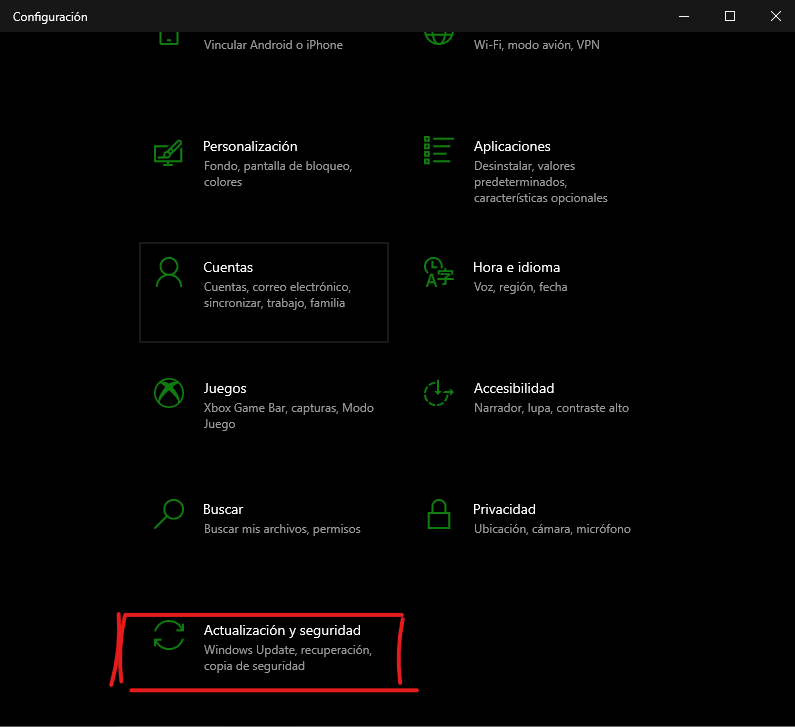
Task: Open Actualización y seguridad heading text
Action: click(282, 630)
